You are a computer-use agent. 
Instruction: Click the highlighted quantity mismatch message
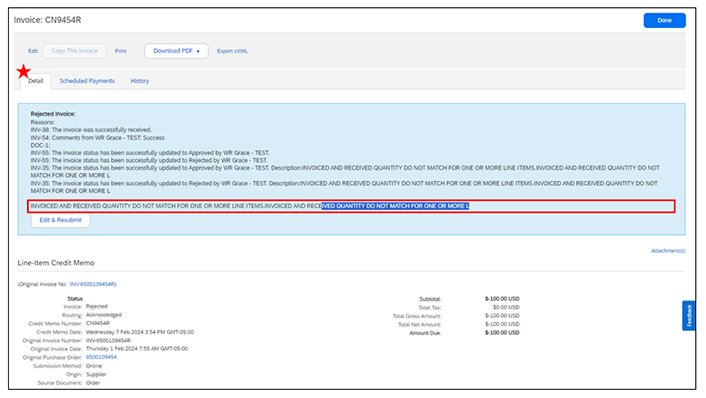point(351,206)
